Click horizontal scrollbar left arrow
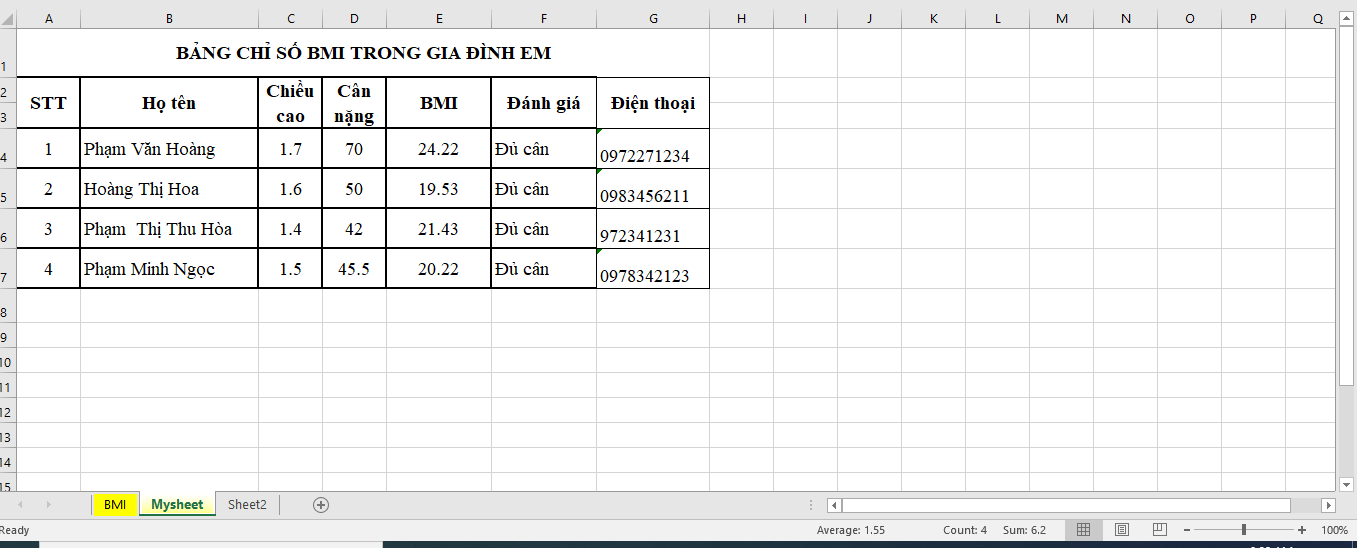1357x548 pixels. click(834, 506)
